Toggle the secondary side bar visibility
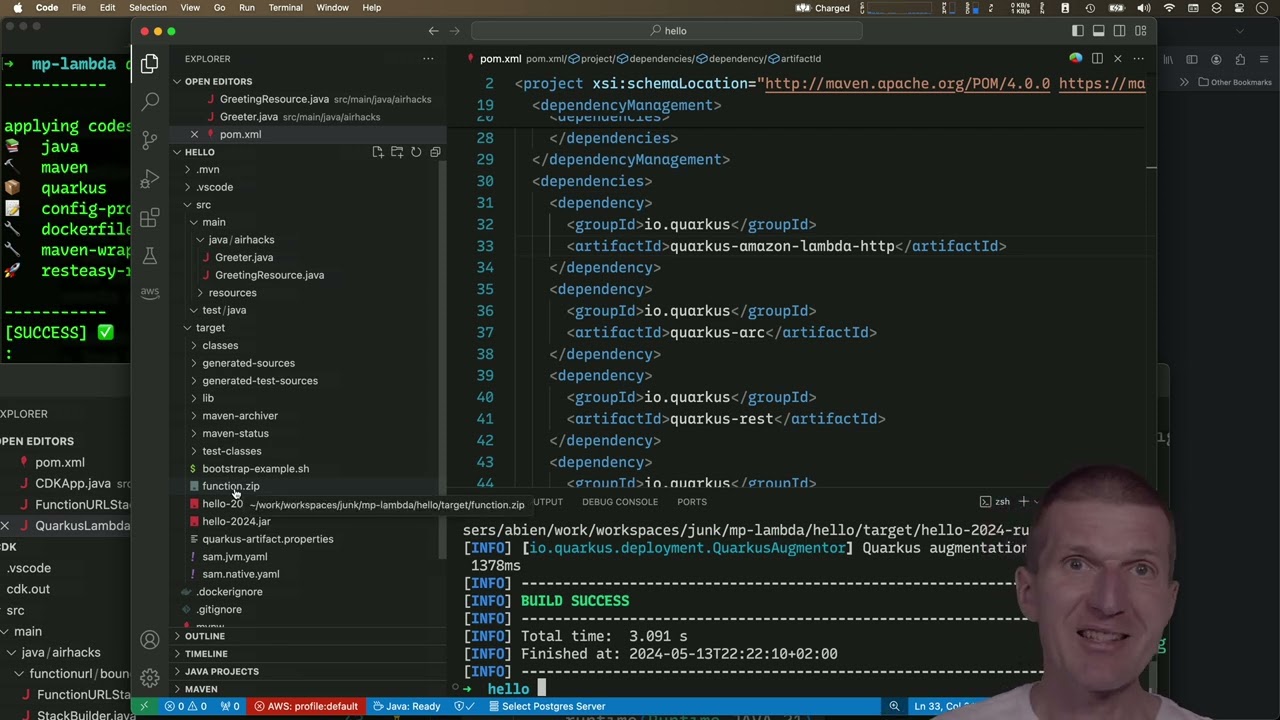Screen dimensions: 1280x720 (x=1119, y=31)
